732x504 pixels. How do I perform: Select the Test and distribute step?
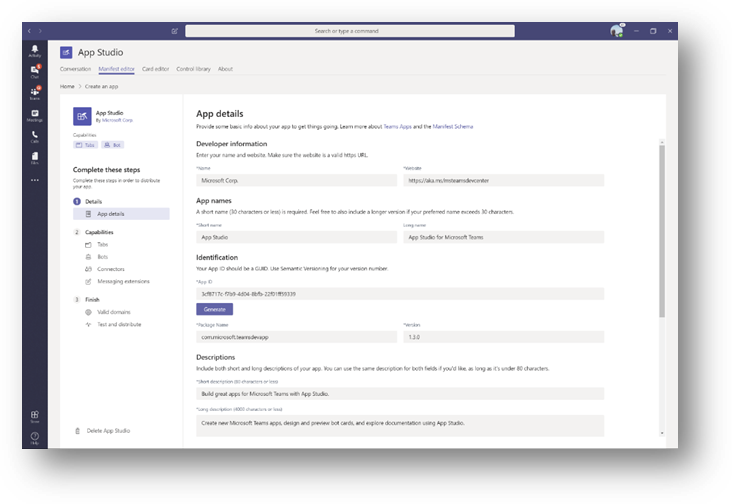119,324
